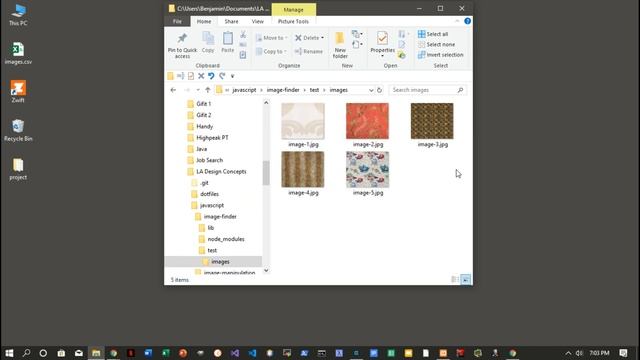Click the Redo icon in quick toolbar

(x=222, y=76)
